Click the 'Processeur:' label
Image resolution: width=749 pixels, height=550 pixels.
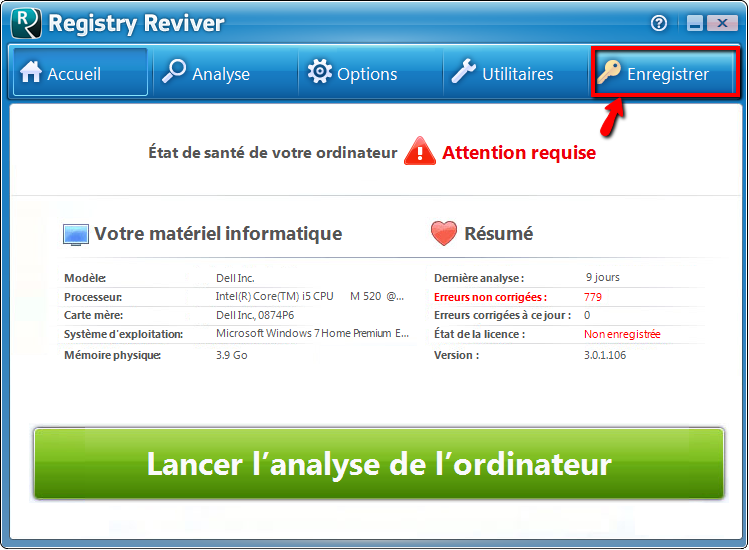click(x=93, y=297)
